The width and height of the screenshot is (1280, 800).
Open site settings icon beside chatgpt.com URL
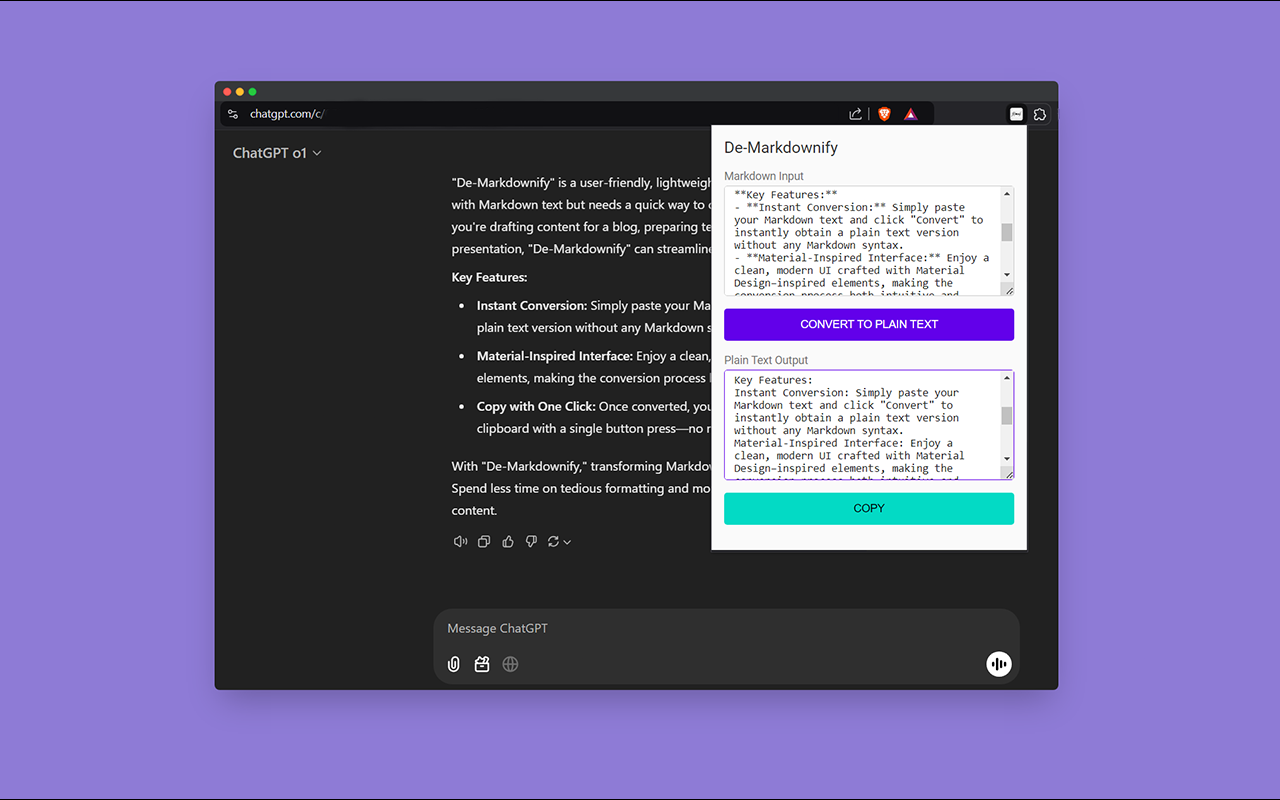click(x=233, y=114)
